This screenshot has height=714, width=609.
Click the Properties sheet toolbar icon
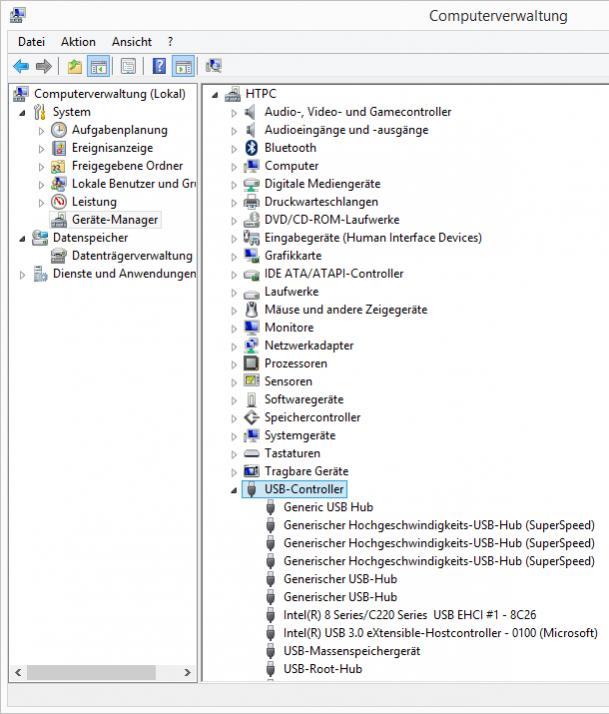pos(128,66)
